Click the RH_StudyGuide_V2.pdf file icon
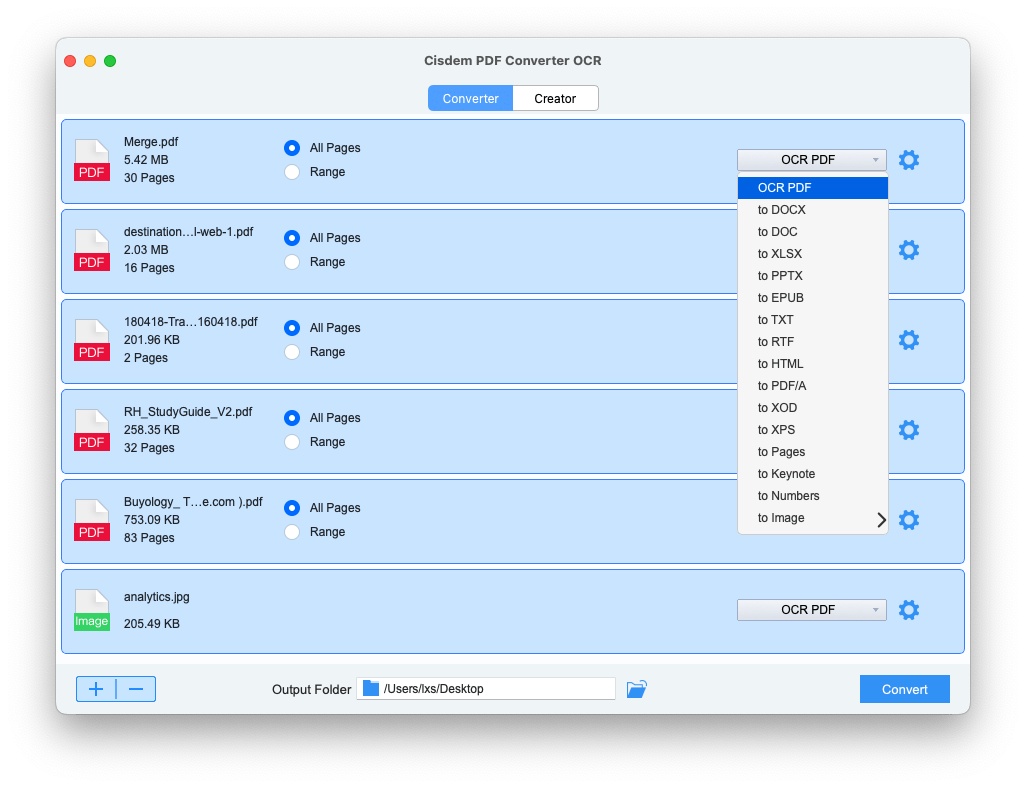This screenshot has width=1026, height=788. pos(92,430)
